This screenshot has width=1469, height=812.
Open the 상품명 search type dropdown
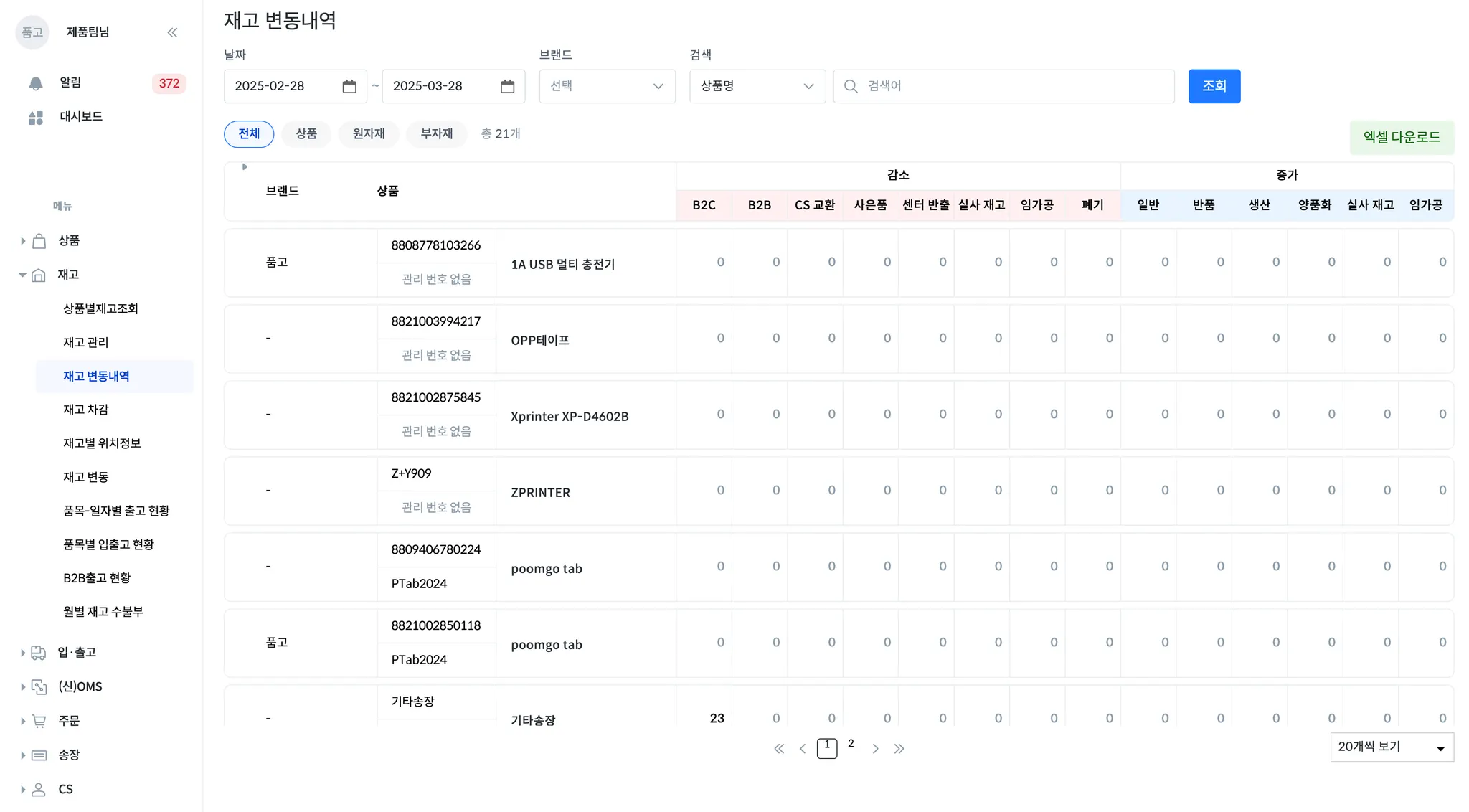[x=757, y=86]
